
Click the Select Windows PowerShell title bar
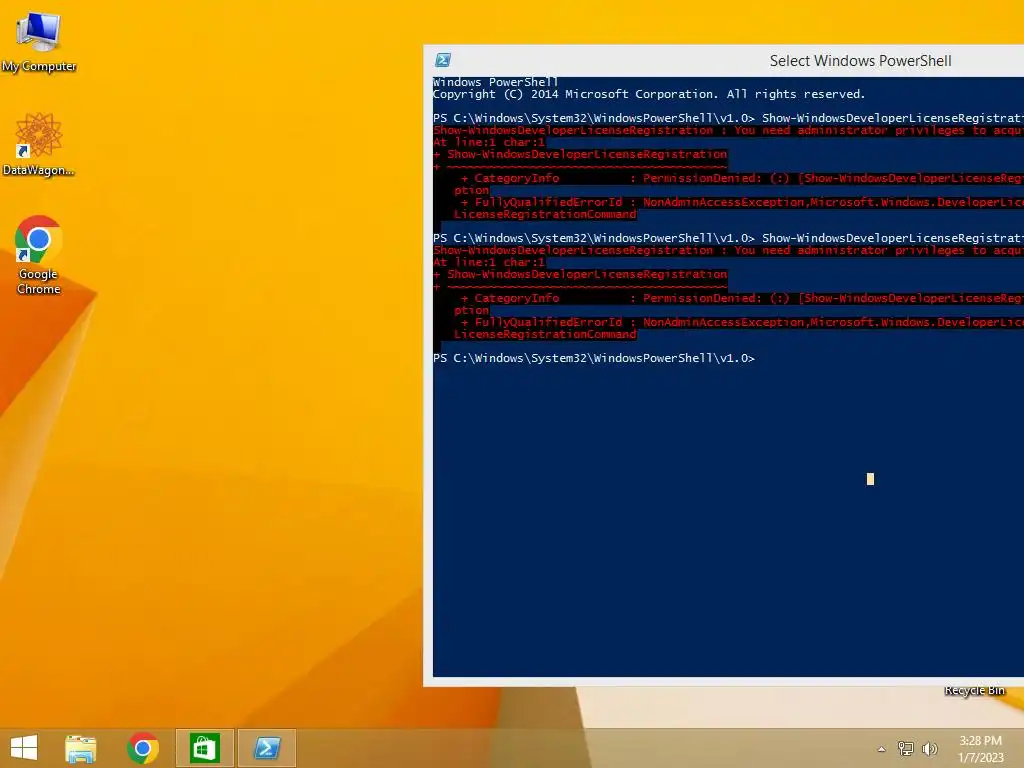point(860,61)
